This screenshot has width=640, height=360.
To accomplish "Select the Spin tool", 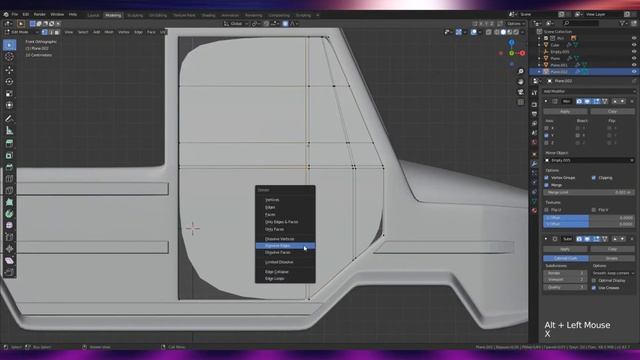I will pos(9,214).
